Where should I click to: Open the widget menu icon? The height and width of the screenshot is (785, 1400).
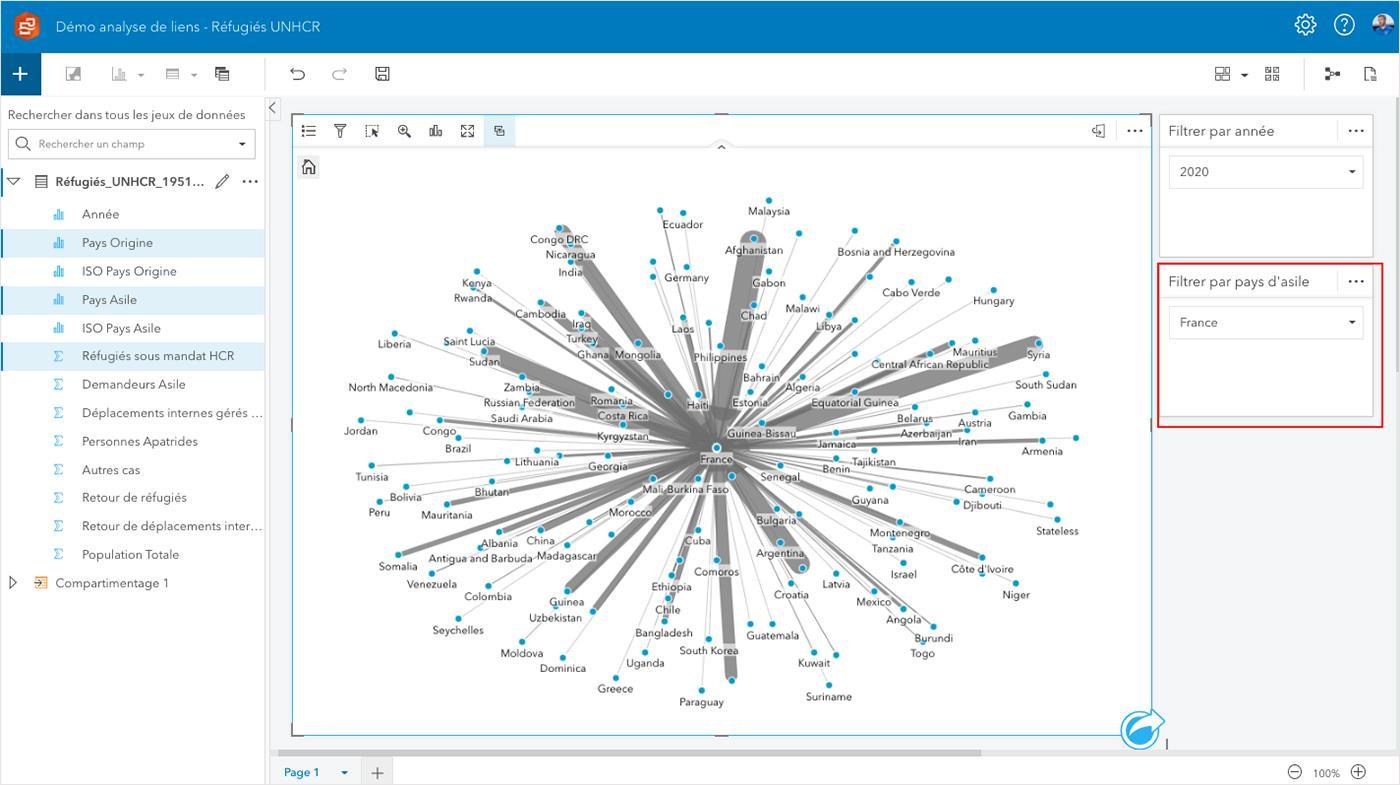pyautogui.click(x=1272, y=74)
